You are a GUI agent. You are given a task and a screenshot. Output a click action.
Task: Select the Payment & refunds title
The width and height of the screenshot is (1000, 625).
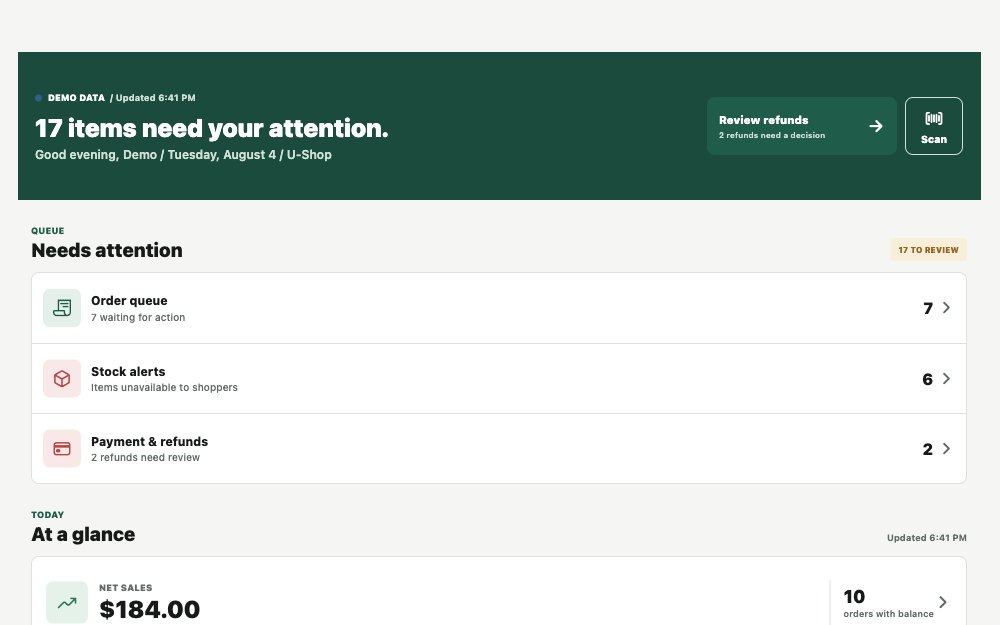click(149, 441)
